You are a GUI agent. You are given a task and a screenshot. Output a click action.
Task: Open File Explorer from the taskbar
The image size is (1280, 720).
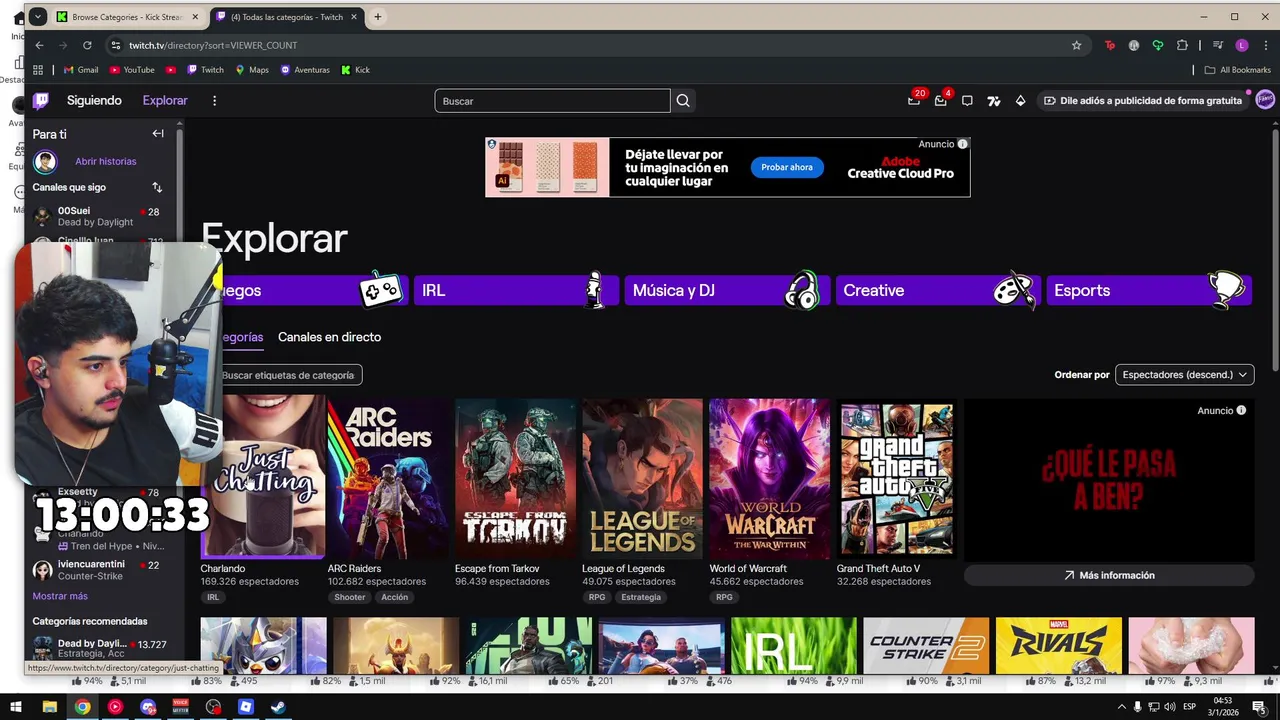pos(49,707)
